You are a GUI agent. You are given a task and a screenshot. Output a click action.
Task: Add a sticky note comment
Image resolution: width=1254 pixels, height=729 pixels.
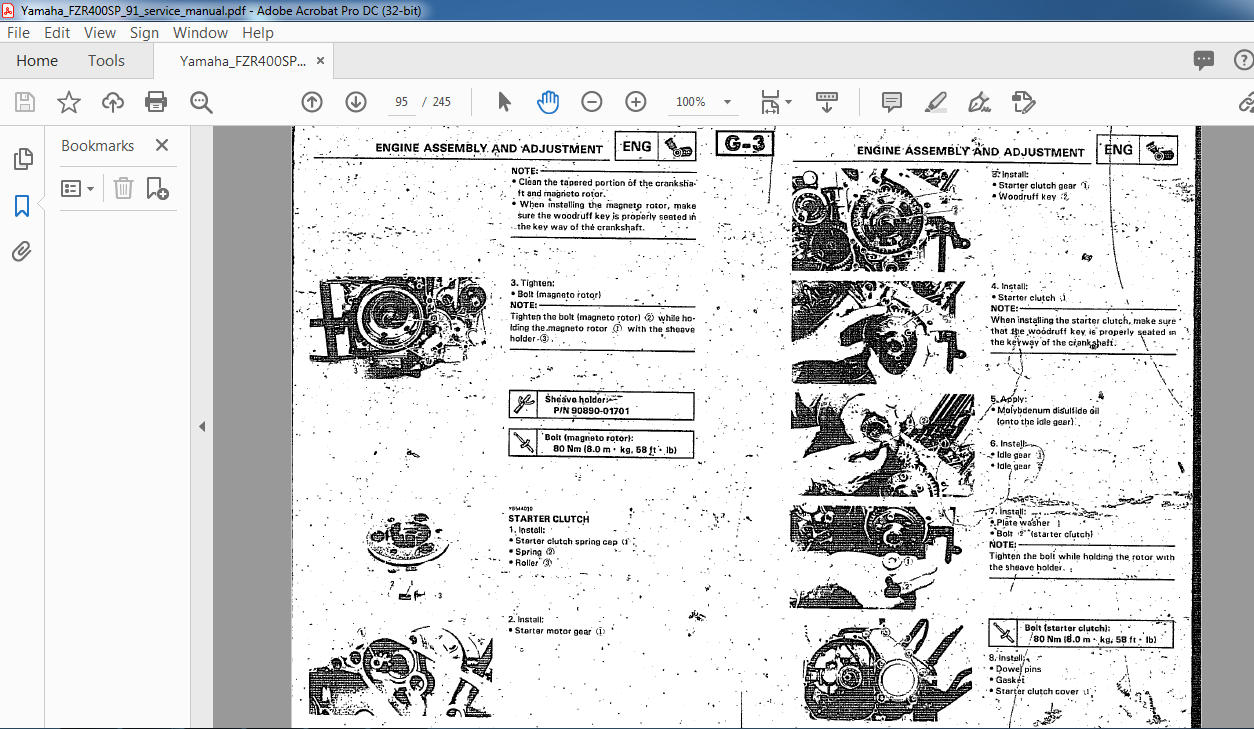891,102
